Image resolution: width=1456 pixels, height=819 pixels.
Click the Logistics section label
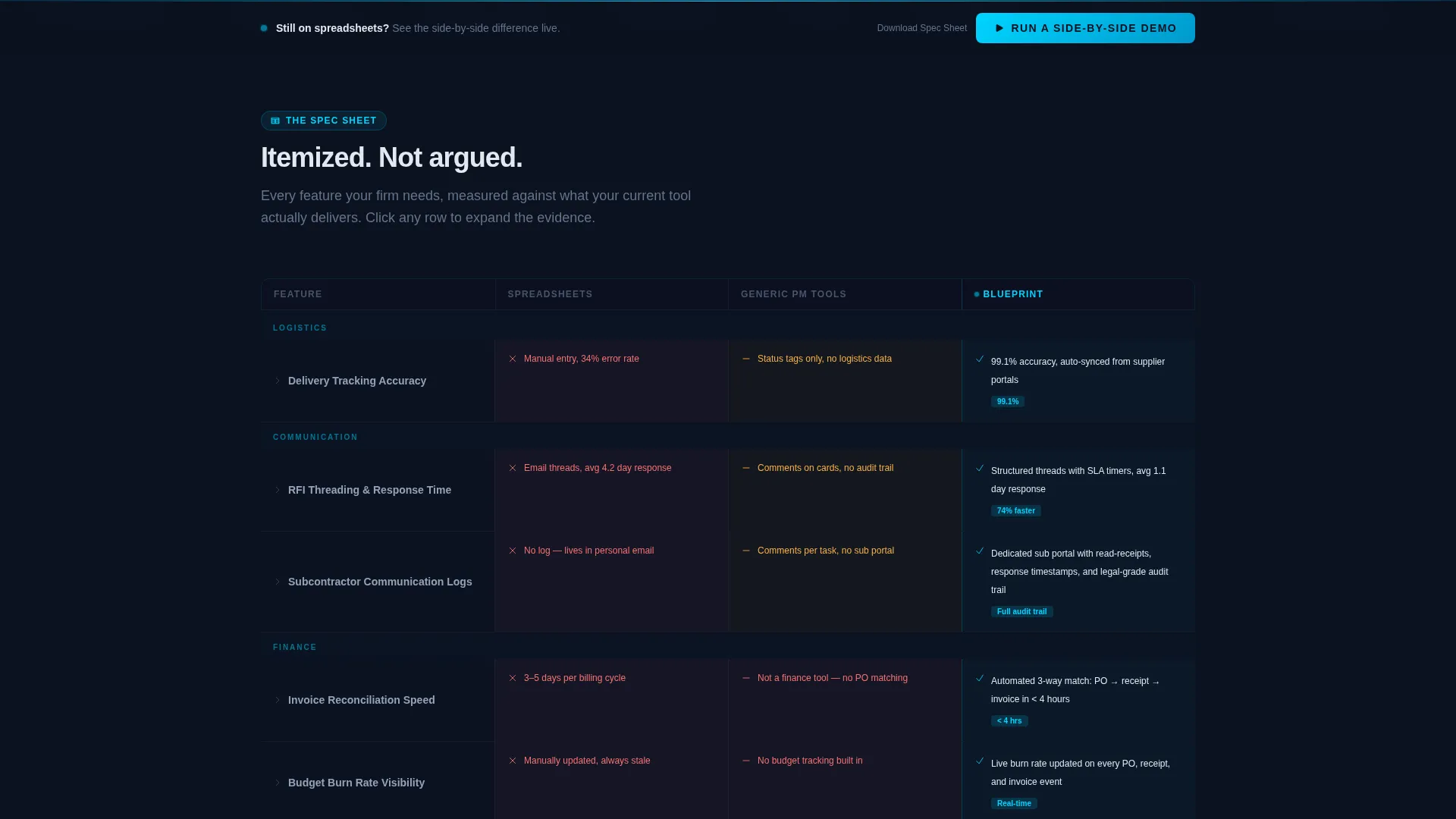tap(300, 328)
